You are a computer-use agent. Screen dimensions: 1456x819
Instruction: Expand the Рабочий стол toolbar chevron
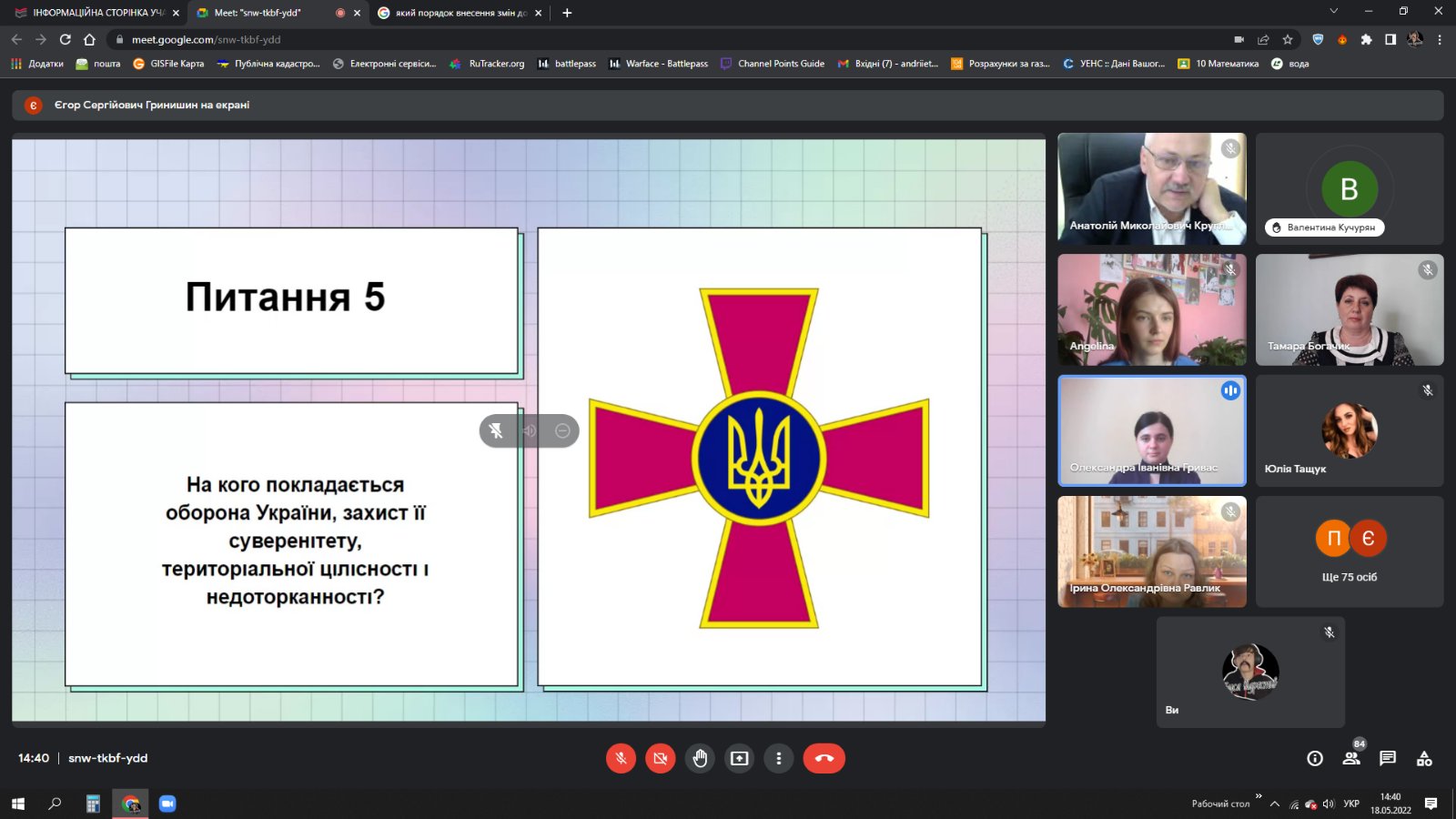click(1259, 797)
